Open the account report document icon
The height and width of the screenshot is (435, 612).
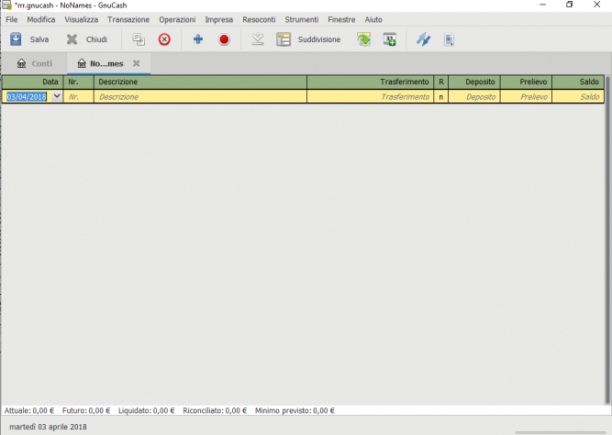click(x=449, y=39)
